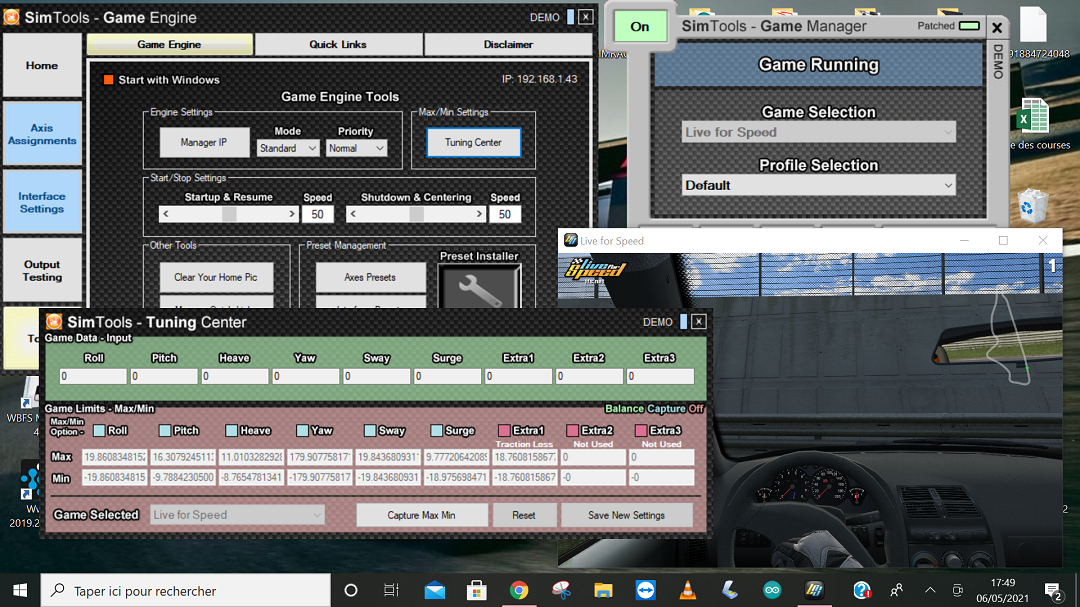Expand the Profile Selection dropdown
This screenshot has width=1080, height=607.
point(818,185)
